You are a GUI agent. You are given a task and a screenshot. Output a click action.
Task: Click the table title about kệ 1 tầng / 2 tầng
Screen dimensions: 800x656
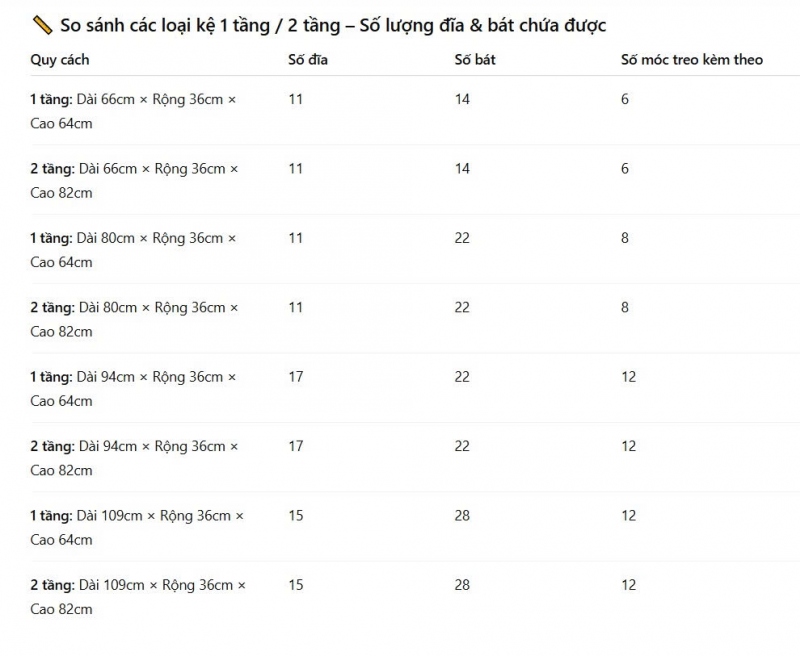(x=333, y=25)
